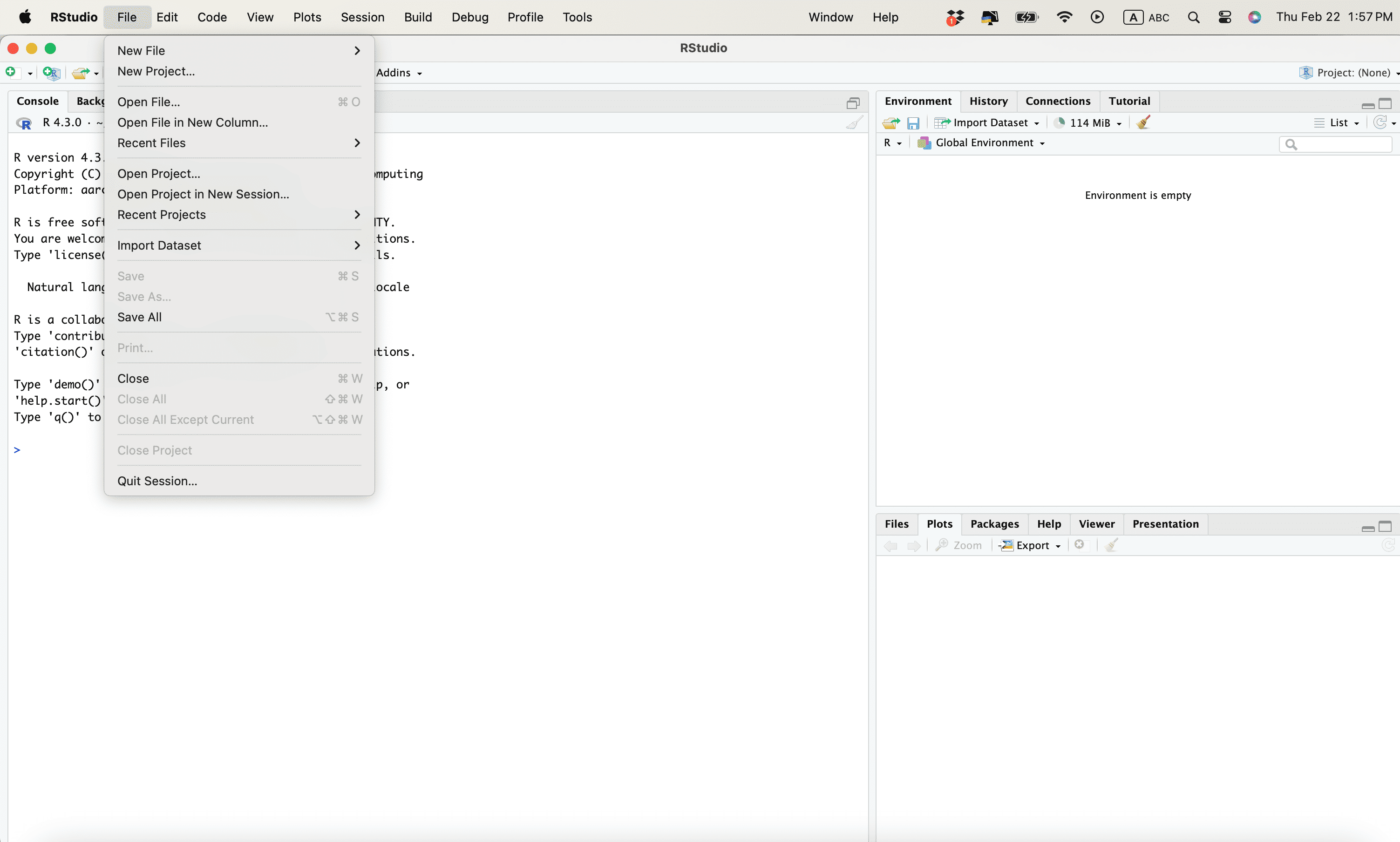
Task: Click the broom icon to clear the environment
Action: (x=1143, y=122)
